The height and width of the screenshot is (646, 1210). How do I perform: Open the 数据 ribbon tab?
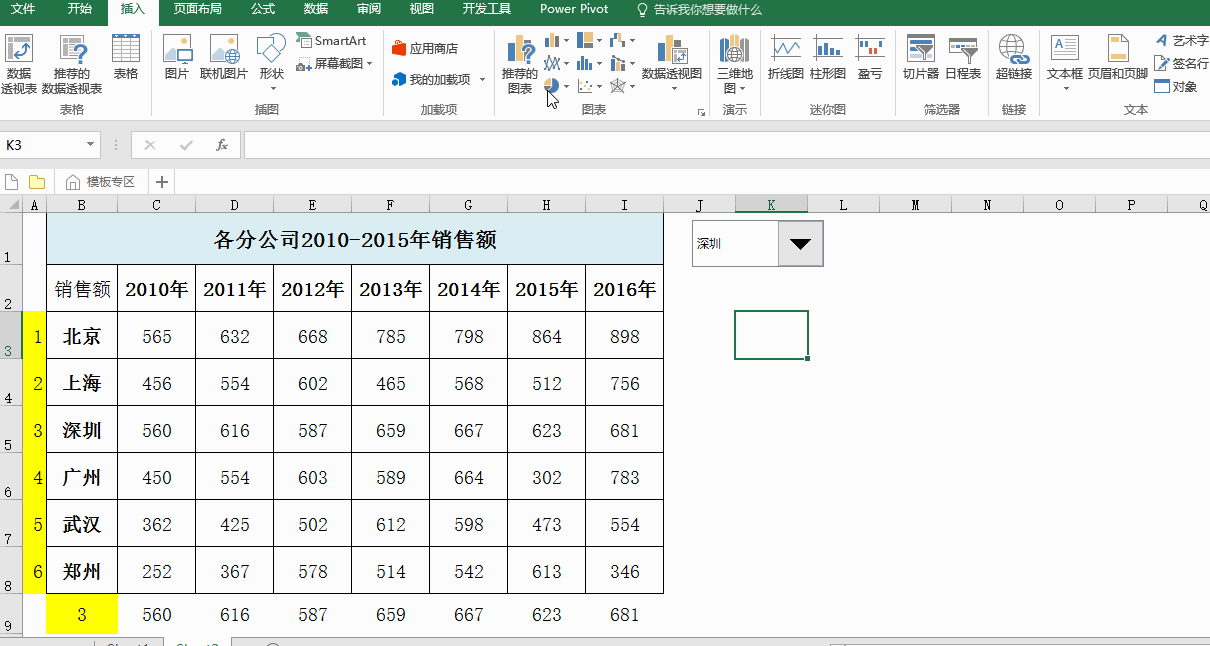[315, 9]
